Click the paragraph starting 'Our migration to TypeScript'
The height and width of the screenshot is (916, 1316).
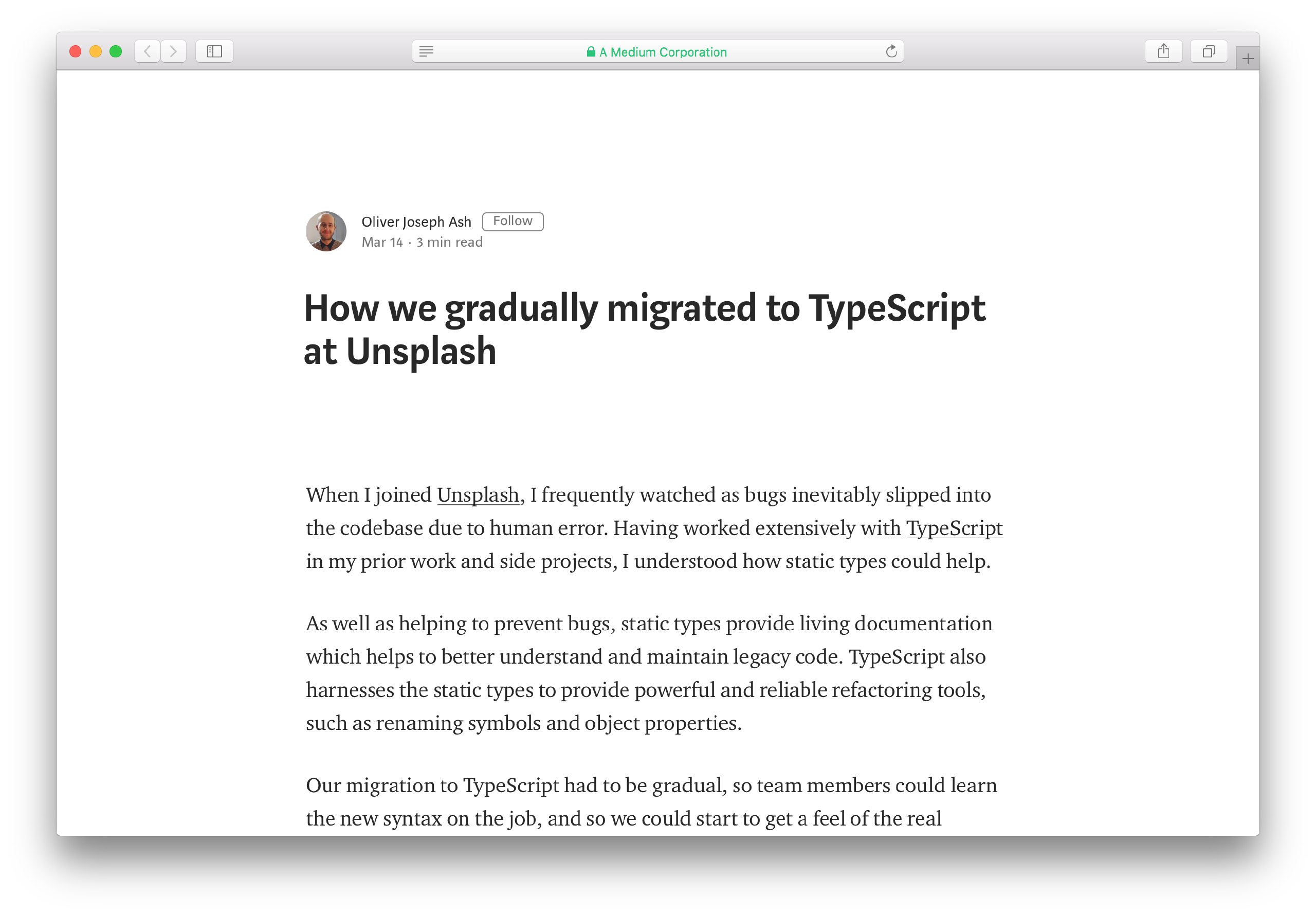coord(652,801)
